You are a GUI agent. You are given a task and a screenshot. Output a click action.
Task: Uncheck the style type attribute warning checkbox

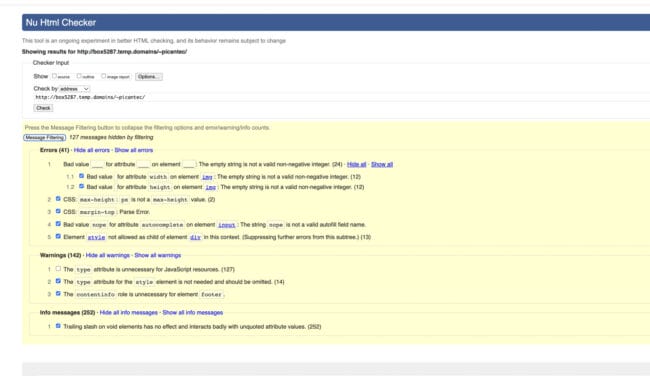[x=58, y=281]
